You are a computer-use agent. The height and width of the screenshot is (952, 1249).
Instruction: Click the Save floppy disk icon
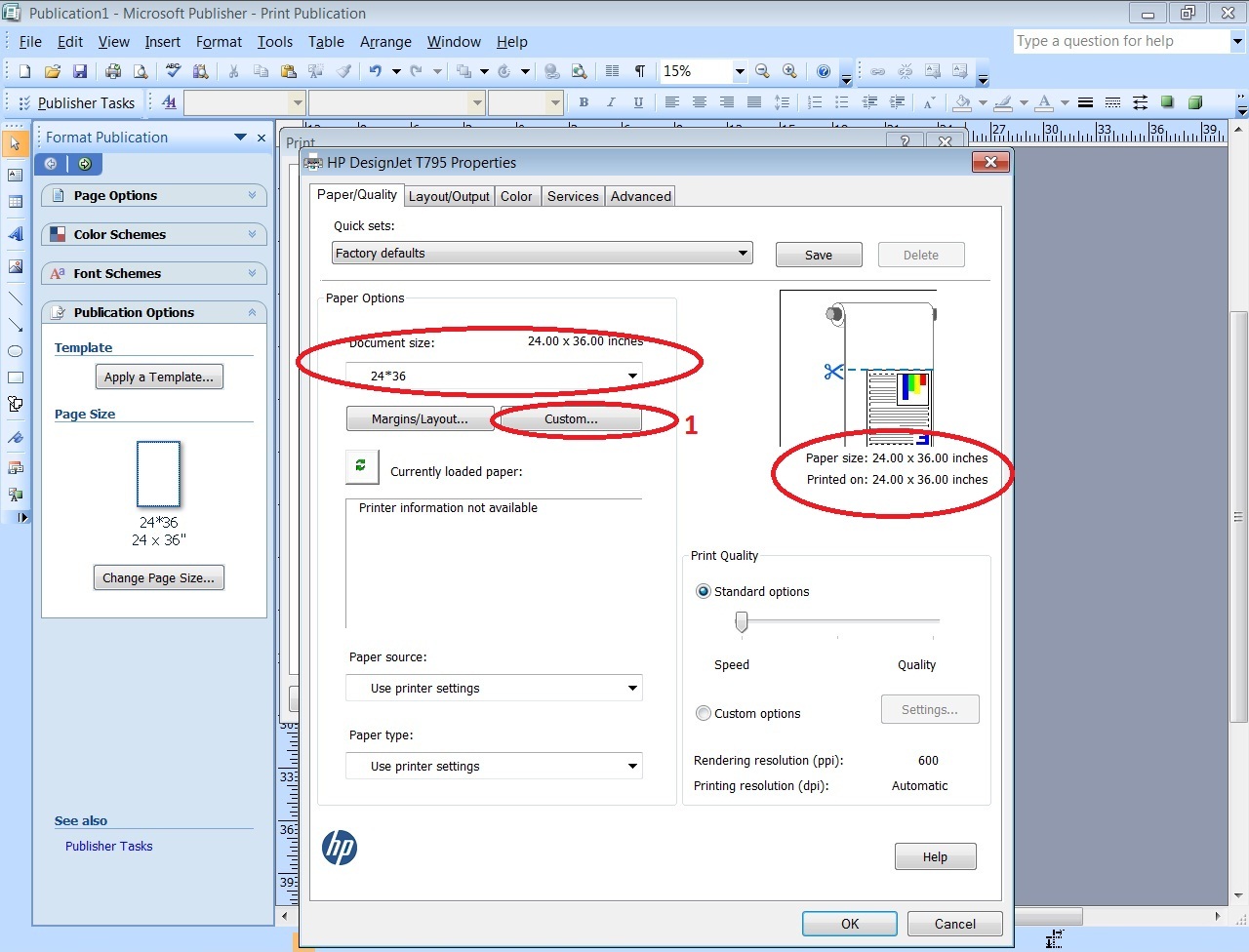coord(80,71)
